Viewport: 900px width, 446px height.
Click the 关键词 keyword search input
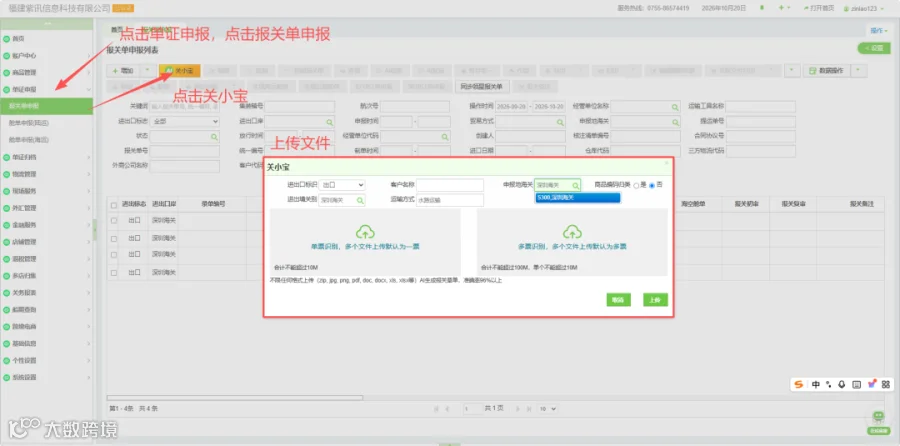(x=185, y=107)
